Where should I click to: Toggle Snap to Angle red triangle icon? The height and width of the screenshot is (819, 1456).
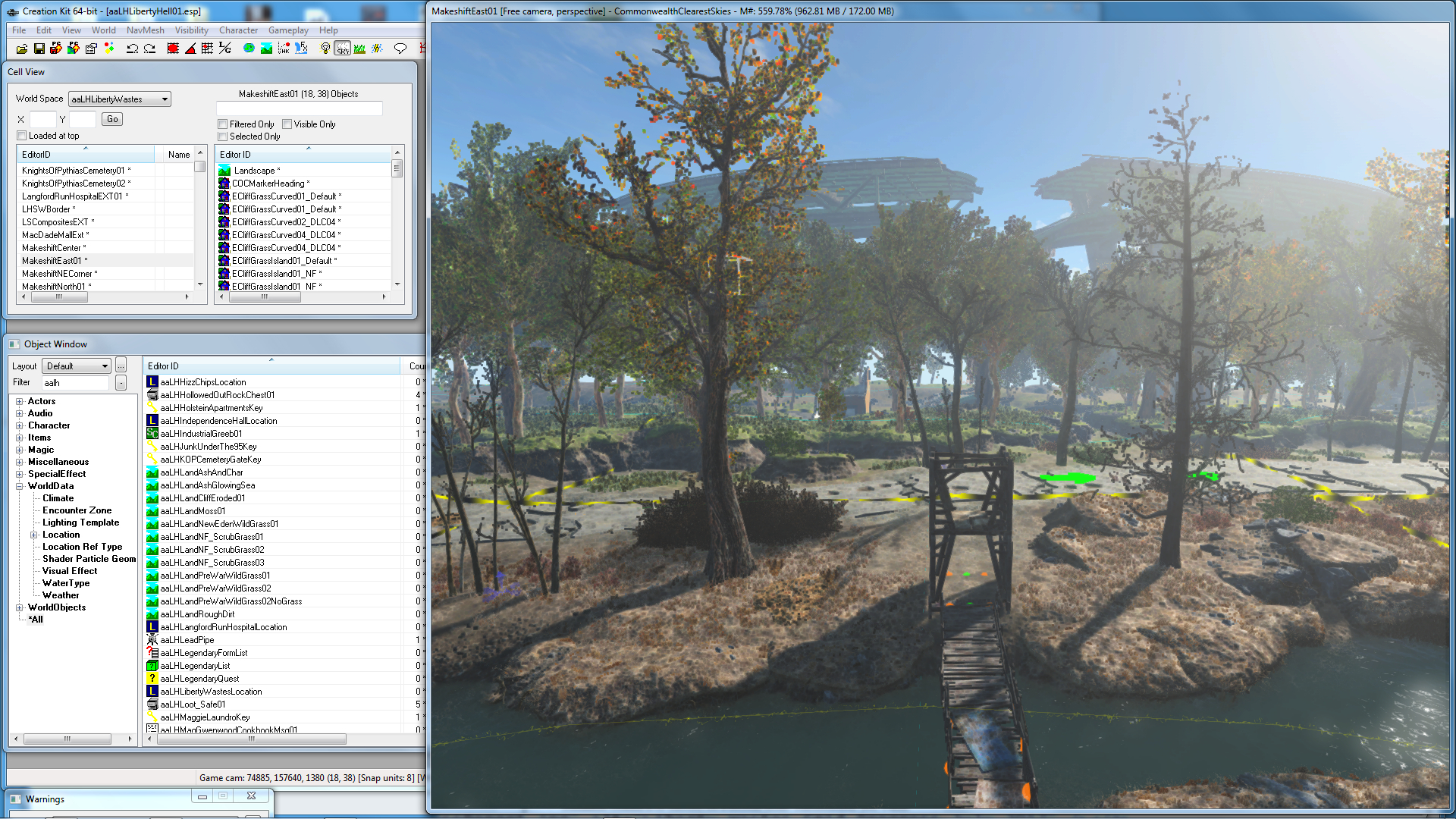pyautogui.click(x=190, y=49)
